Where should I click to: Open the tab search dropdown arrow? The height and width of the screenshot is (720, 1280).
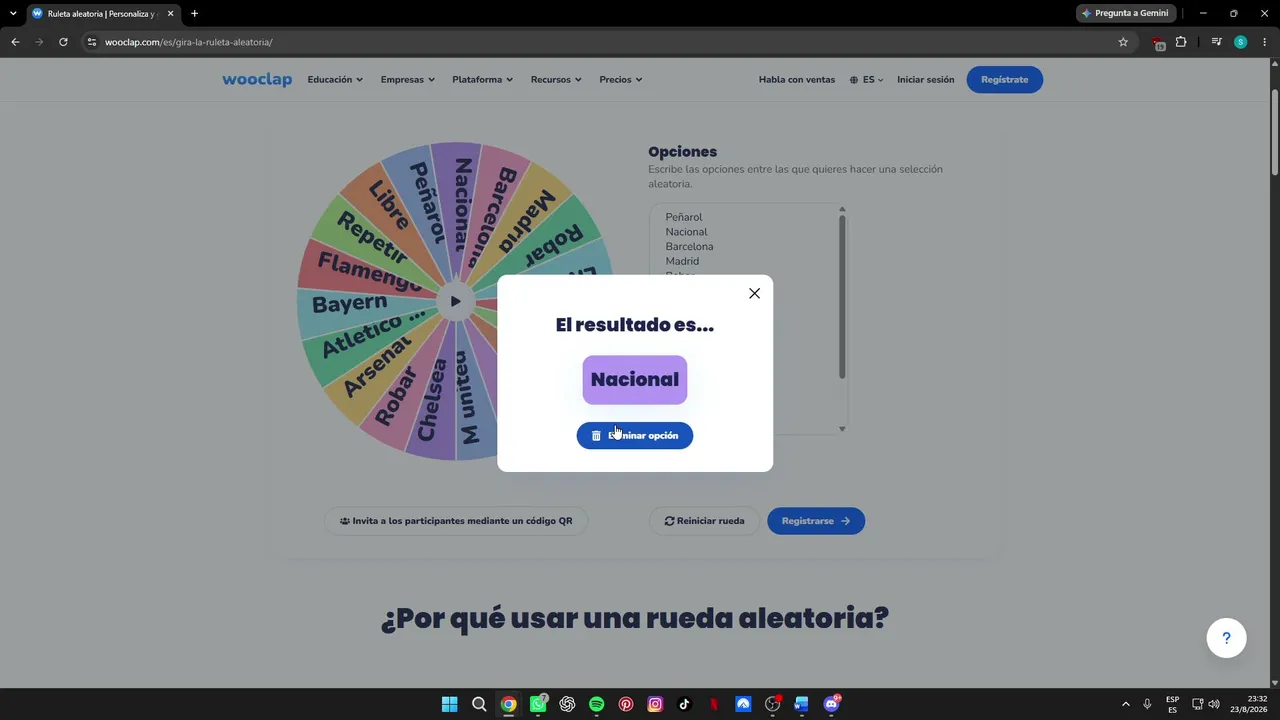13,13
